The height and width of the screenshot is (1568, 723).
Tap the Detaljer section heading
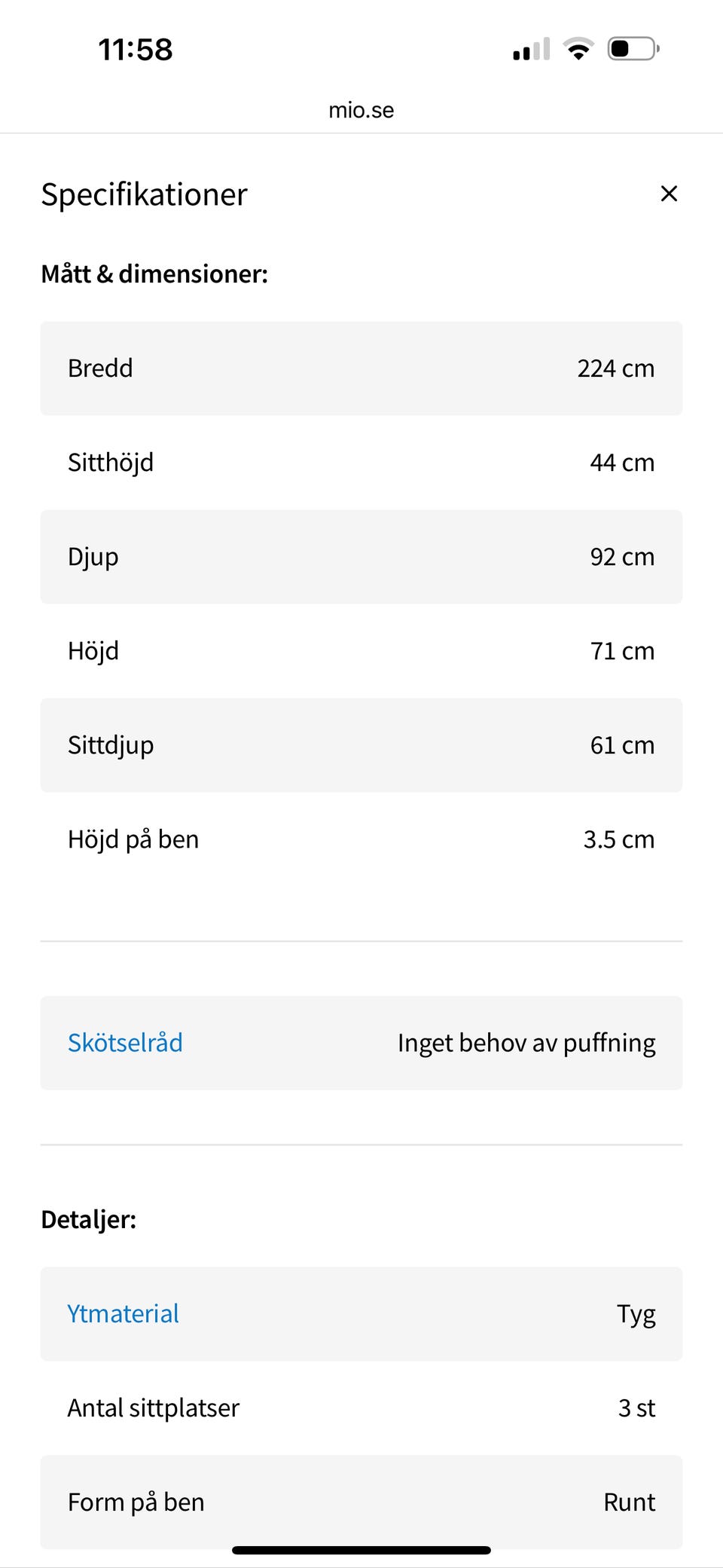(89, 1219)
